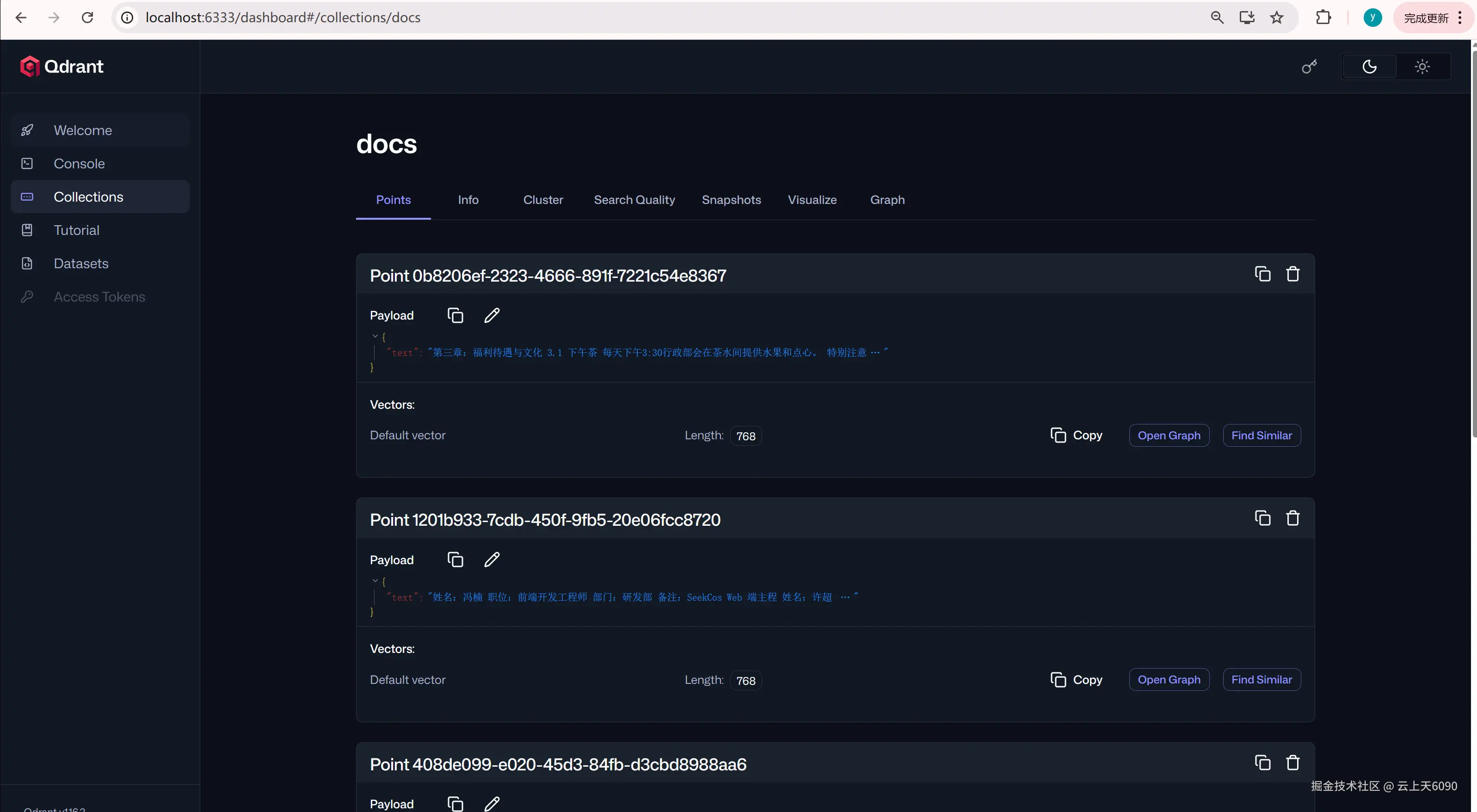This screenshot has height=812, width=1477.
Task: Click the browser address bar URL
Action: [x=283, y=18]
